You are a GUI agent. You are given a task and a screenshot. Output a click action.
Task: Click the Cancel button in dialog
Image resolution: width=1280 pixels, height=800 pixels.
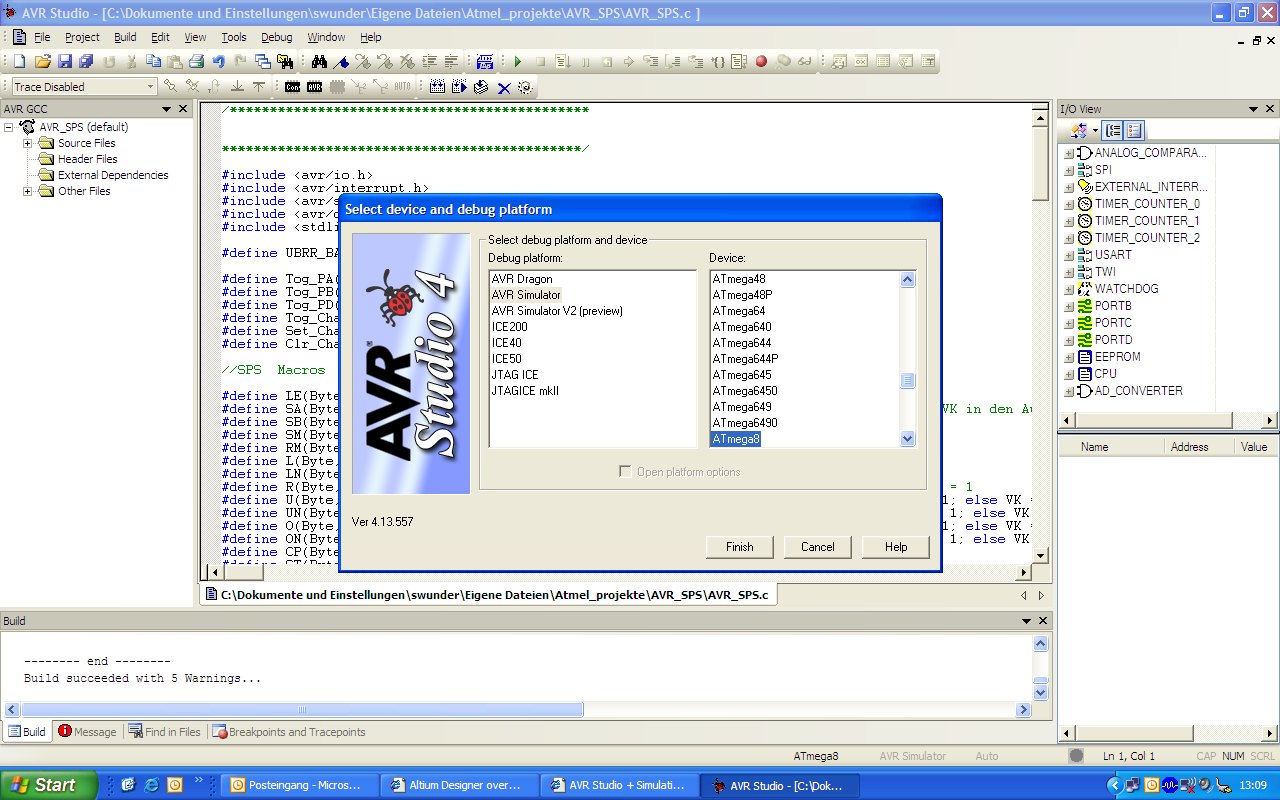tap(818, 547)
